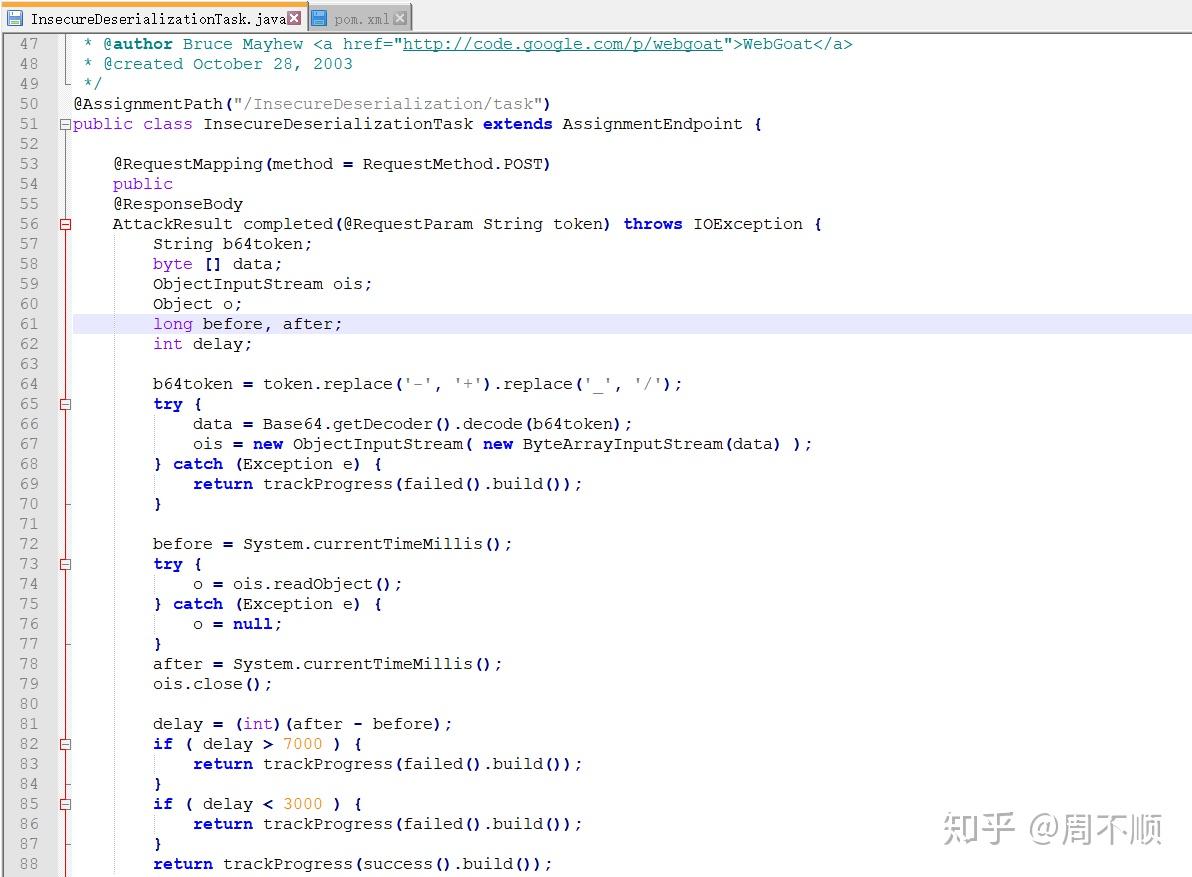Click the save icon on pom.xml tab
Viewport: 1192px width, 877px height.
[319, 18]
